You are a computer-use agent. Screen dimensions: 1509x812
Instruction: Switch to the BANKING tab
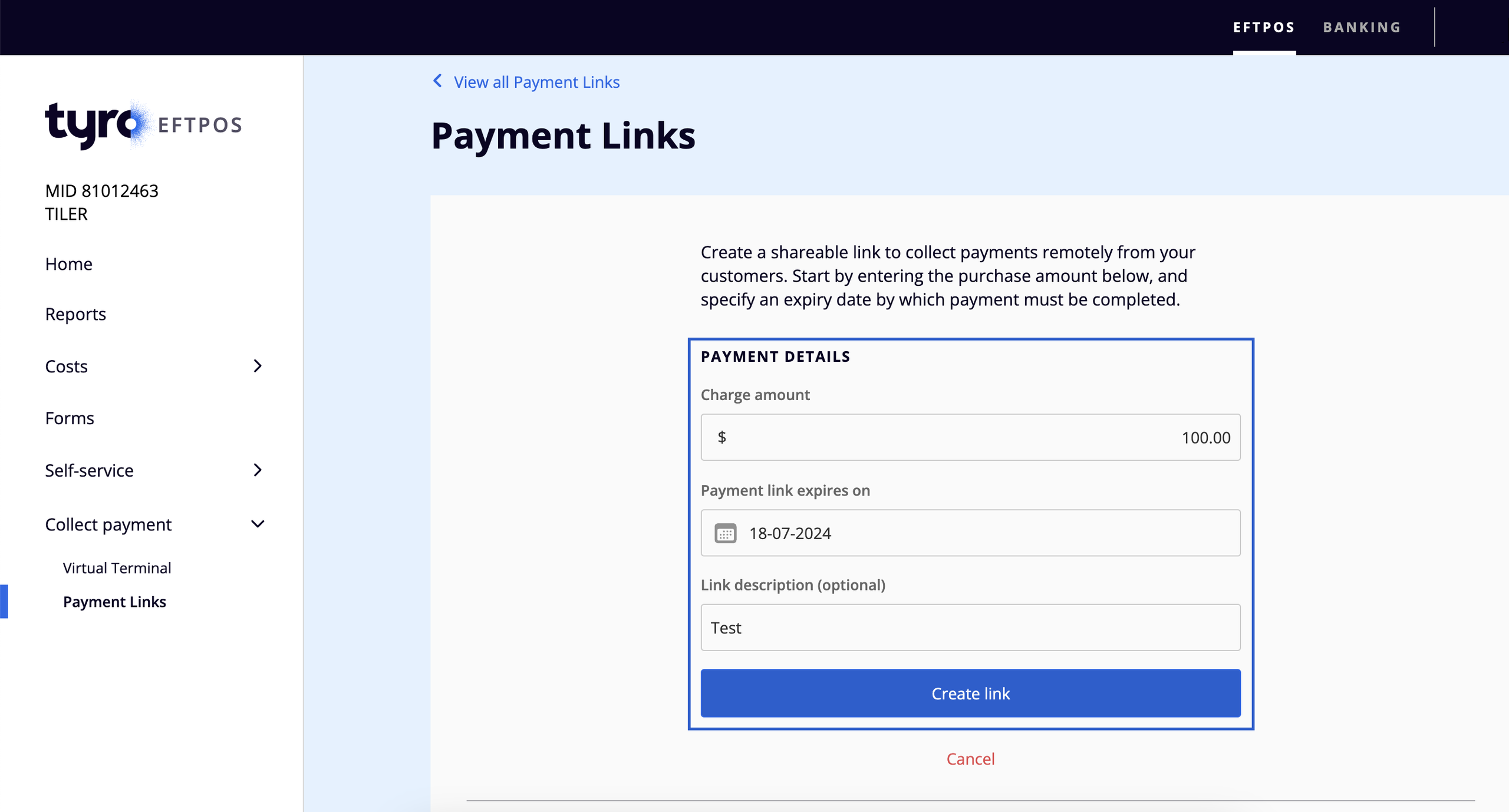[1362, 27]
